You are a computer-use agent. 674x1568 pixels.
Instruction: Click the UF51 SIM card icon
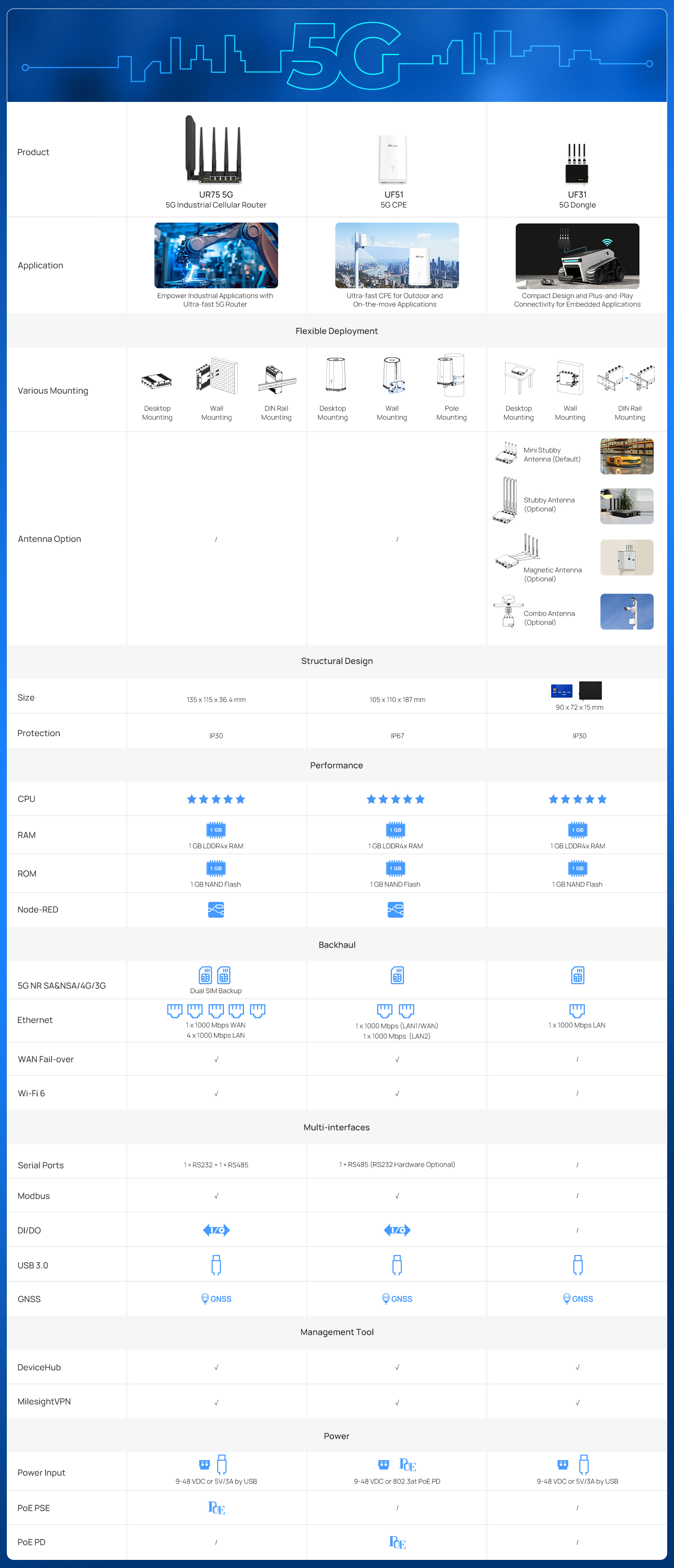[x=397, y=975]
